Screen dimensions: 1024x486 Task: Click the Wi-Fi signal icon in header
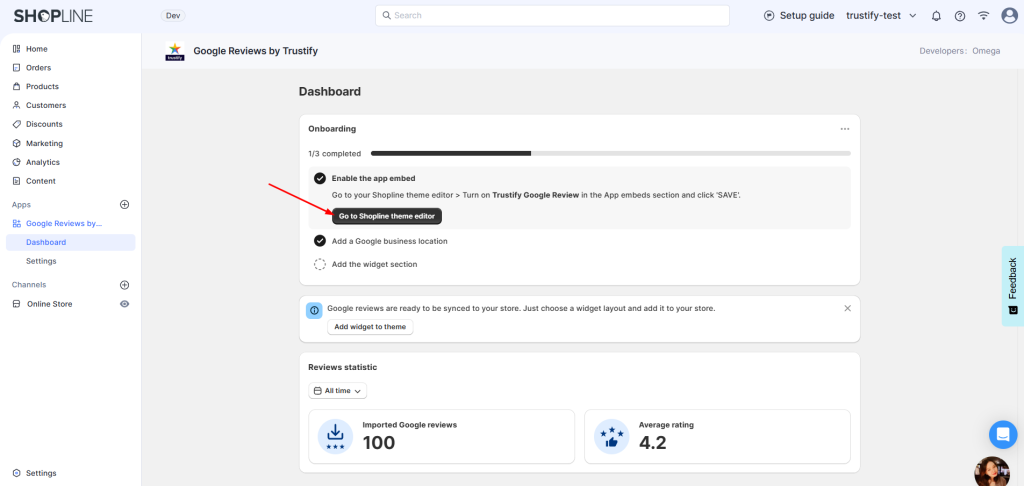(984, 16)
